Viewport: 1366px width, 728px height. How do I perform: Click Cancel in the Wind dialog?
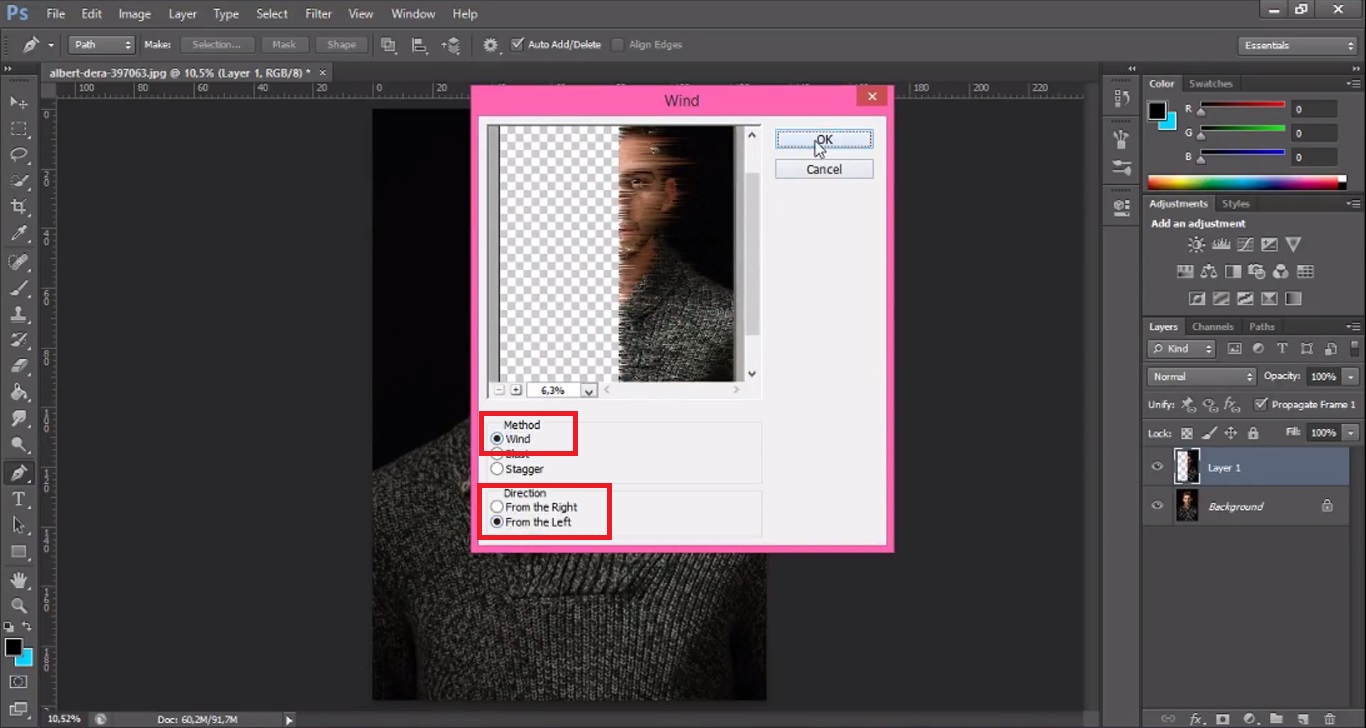click(x=823, y=169)
